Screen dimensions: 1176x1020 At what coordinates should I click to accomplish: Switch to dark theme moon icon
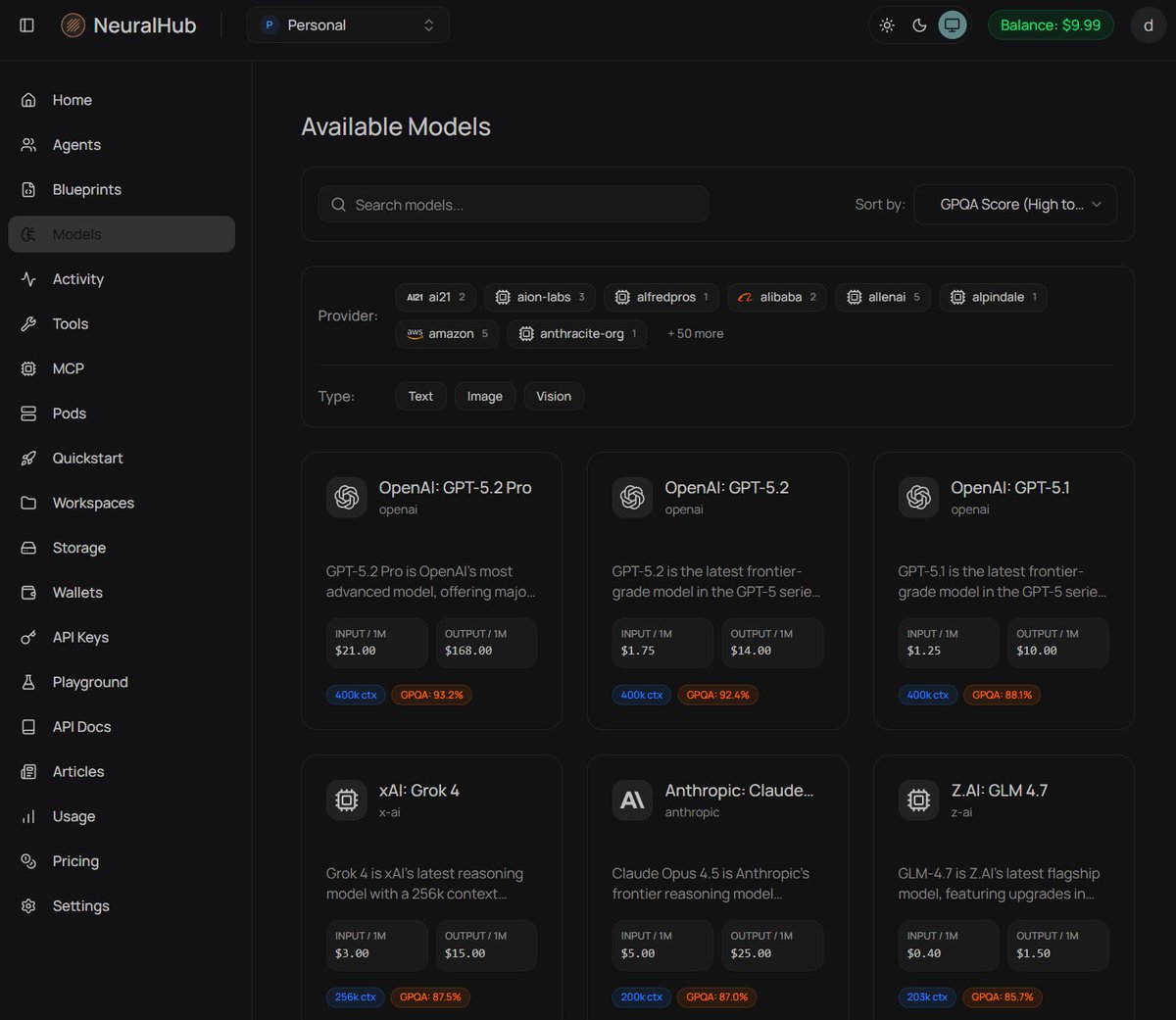pyautogui.click(x=919, y=25)
